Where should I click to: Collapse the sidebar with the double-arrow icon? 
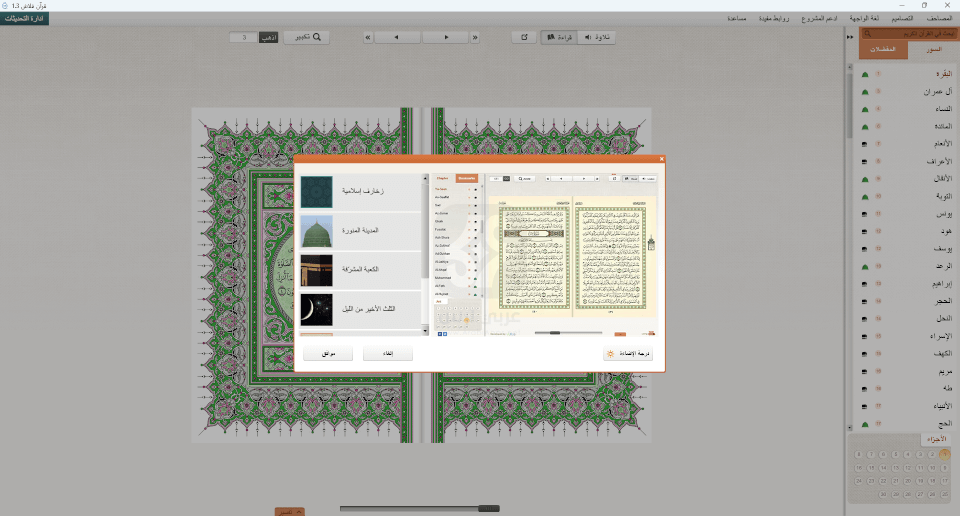point(850,37)
